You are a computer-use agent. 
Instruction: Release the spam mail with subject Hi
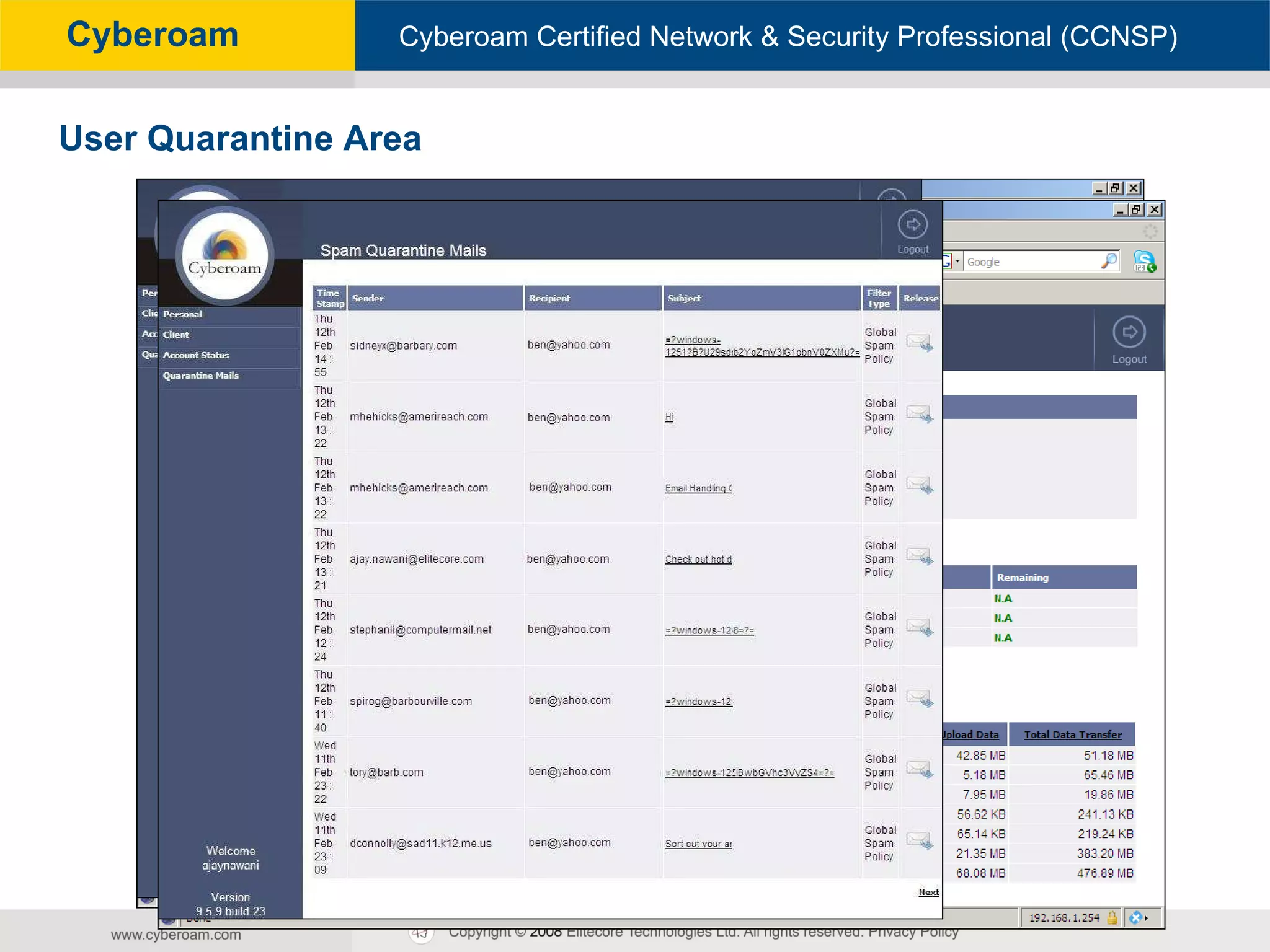point(919,413)
